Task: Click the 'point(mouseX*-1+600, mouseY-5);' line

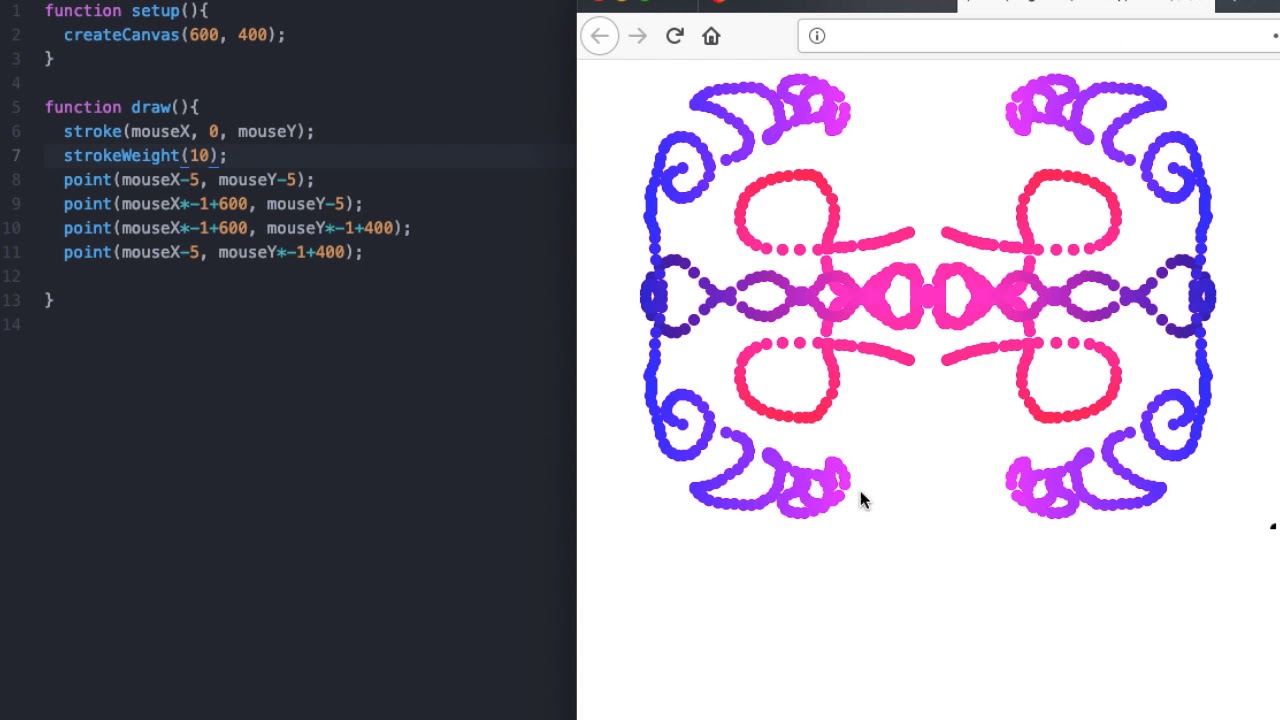Action: pyautogui.click(x=213, y=204)
